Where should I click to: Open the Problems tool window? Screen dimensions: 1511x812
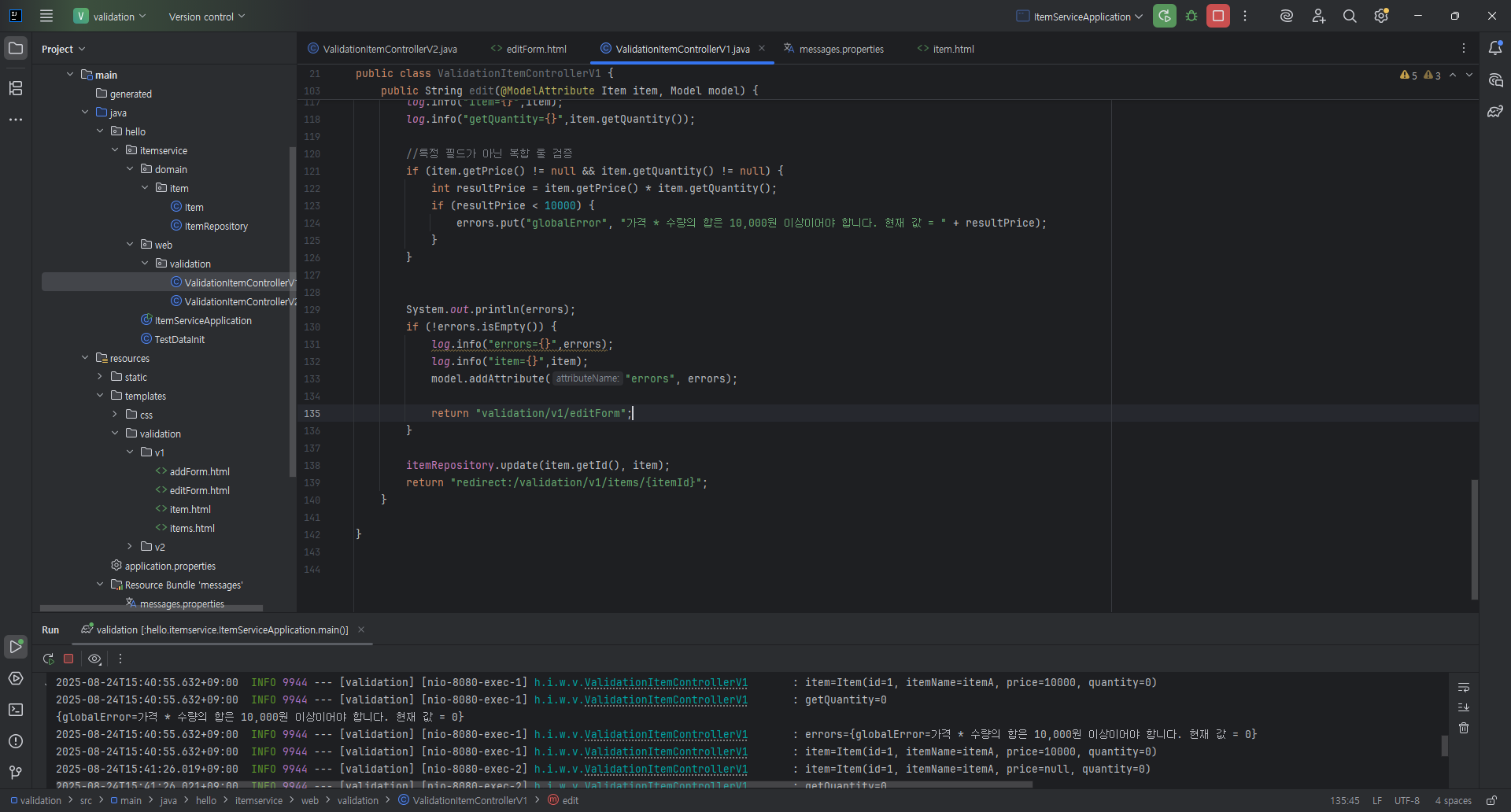pos(16,741)
